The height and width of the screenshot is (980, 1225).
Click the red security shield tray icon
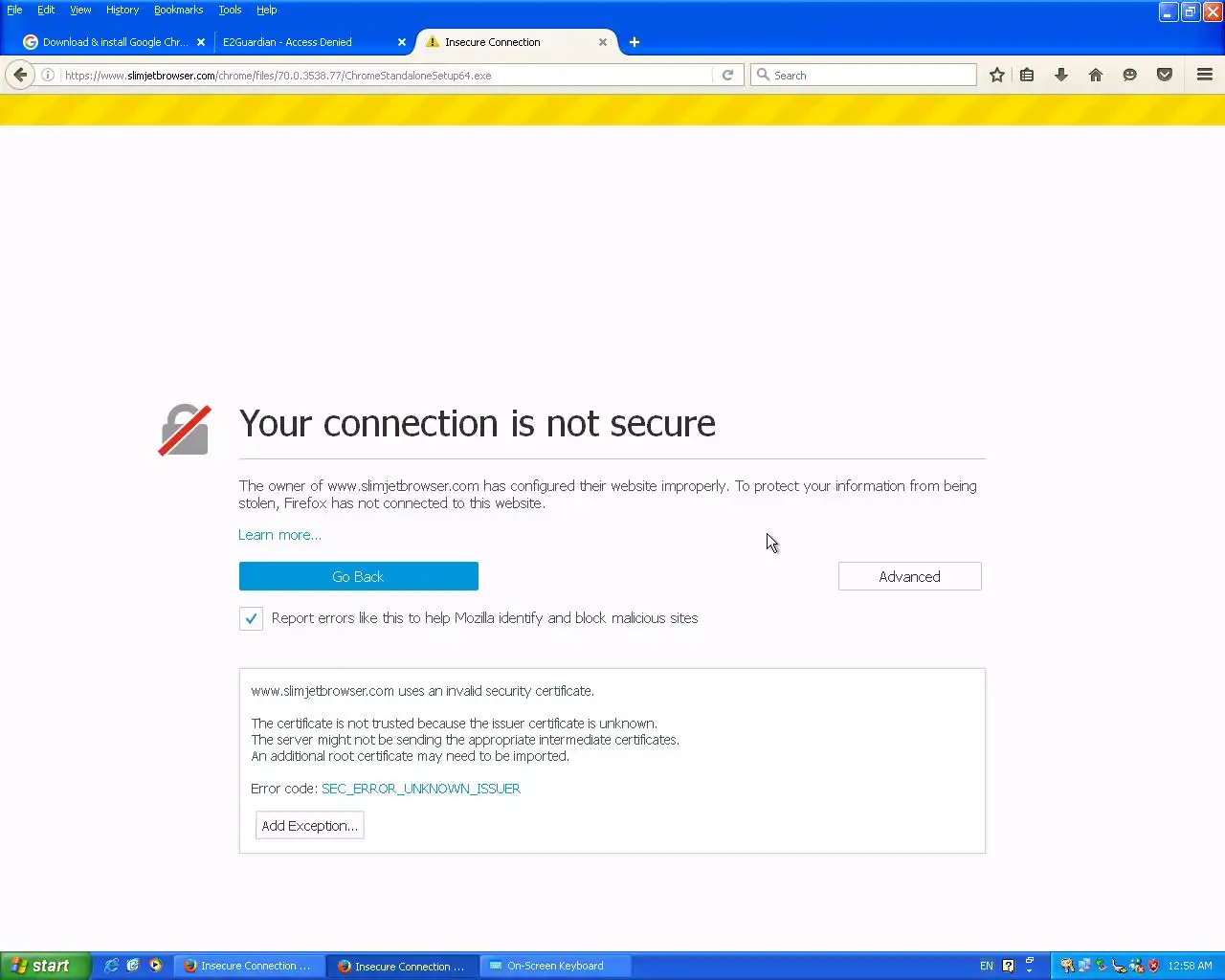(1153, 966)
